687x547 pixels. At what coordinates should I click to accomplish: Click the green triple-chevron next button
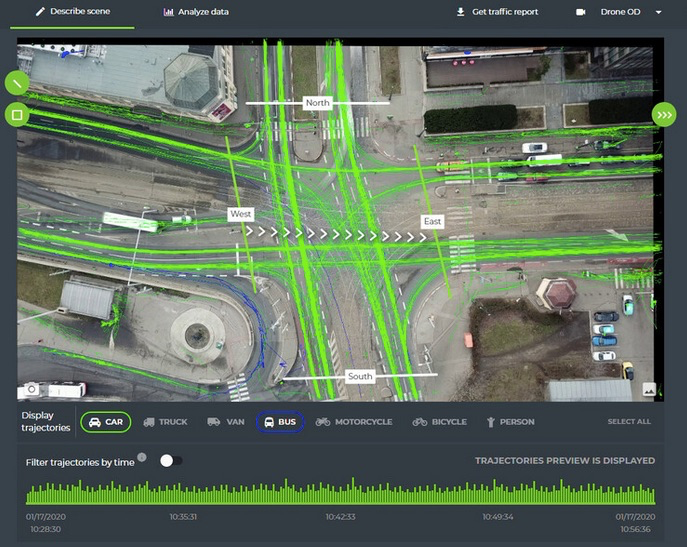(664, 115)
